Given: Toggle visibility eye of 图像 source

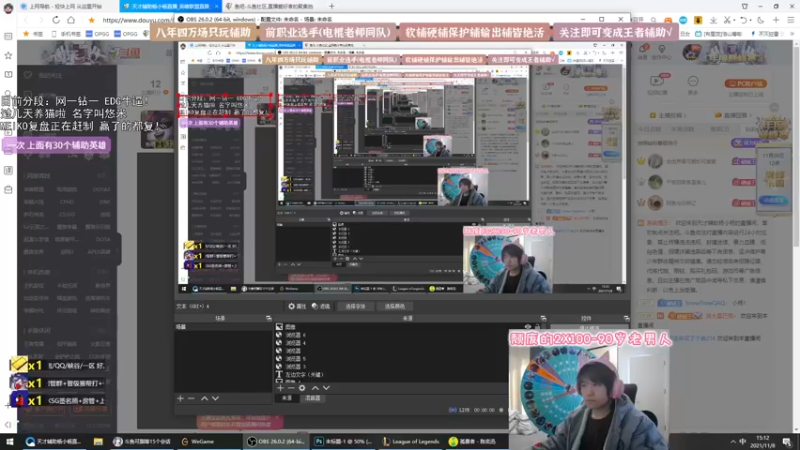Looking at the screenshot, I should pyautogui.click(x=528, y=327).
